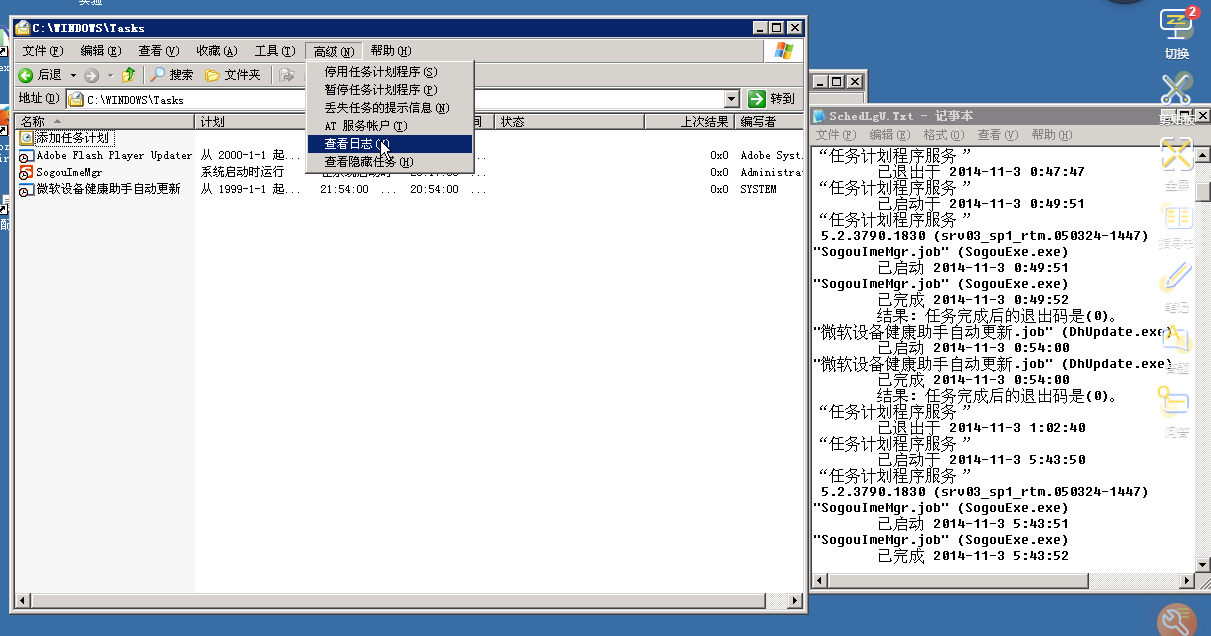Open the 文件 menu in Tasks window
Screen dimensions: 1211x636
43,51
